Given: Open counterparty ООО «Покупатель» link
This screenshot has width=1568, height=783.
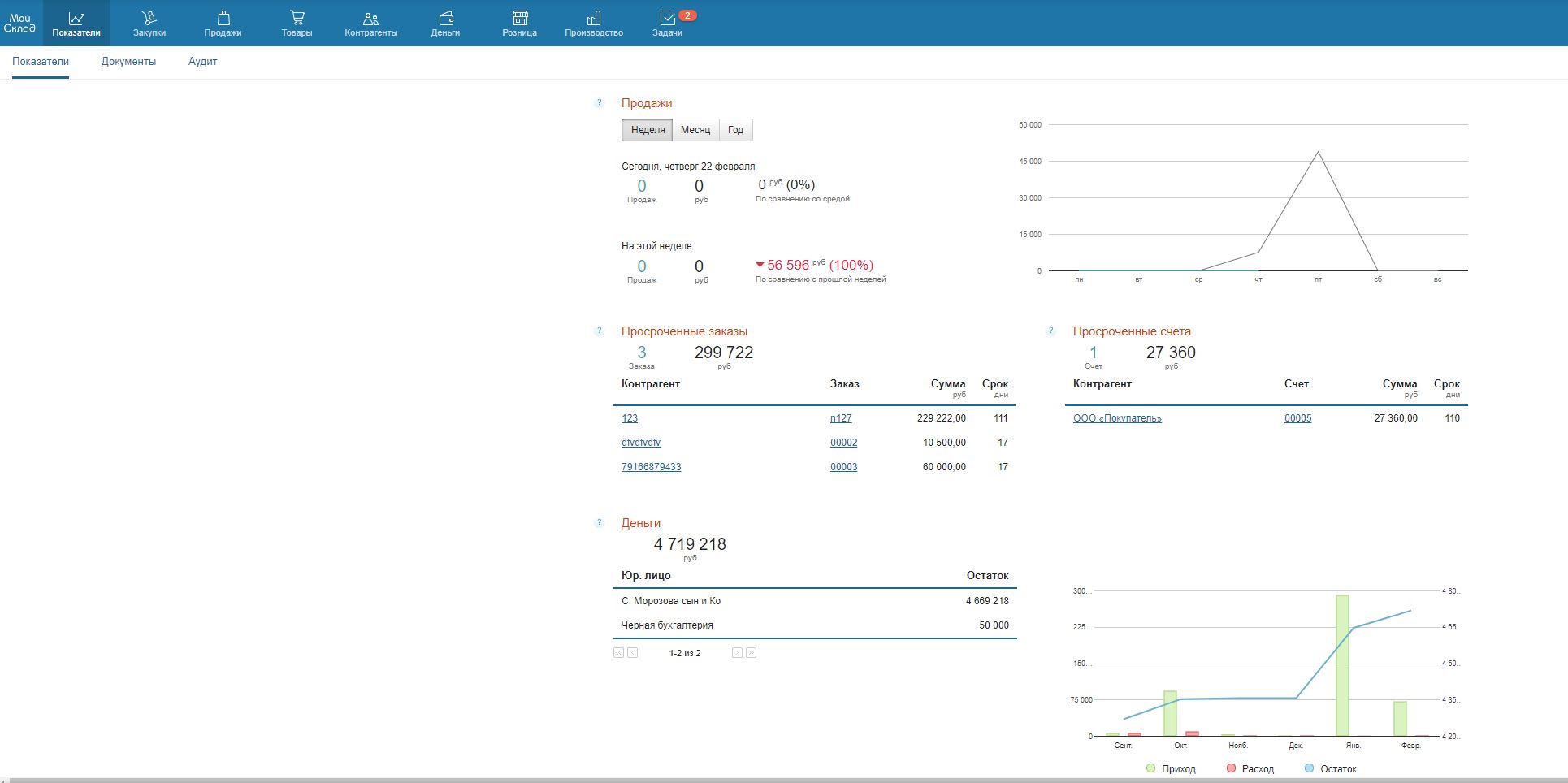Looking at the screenshot, I should [1117, 418].
